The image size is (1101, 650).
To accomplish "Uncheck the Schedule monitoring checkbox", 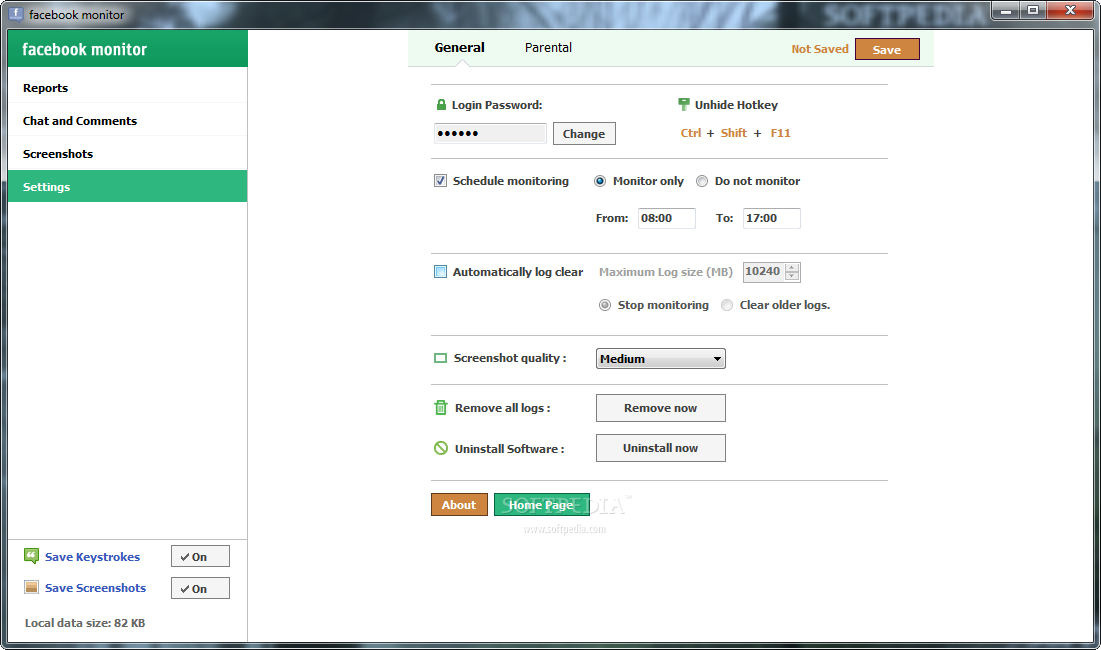I will click(440, 181).
